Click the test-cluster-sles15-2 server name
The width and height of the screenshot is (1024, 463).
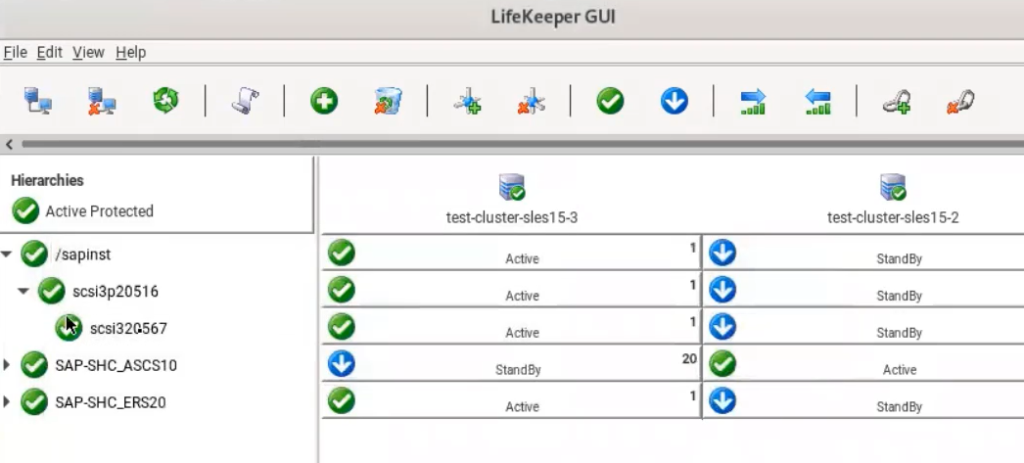point(893,217)
